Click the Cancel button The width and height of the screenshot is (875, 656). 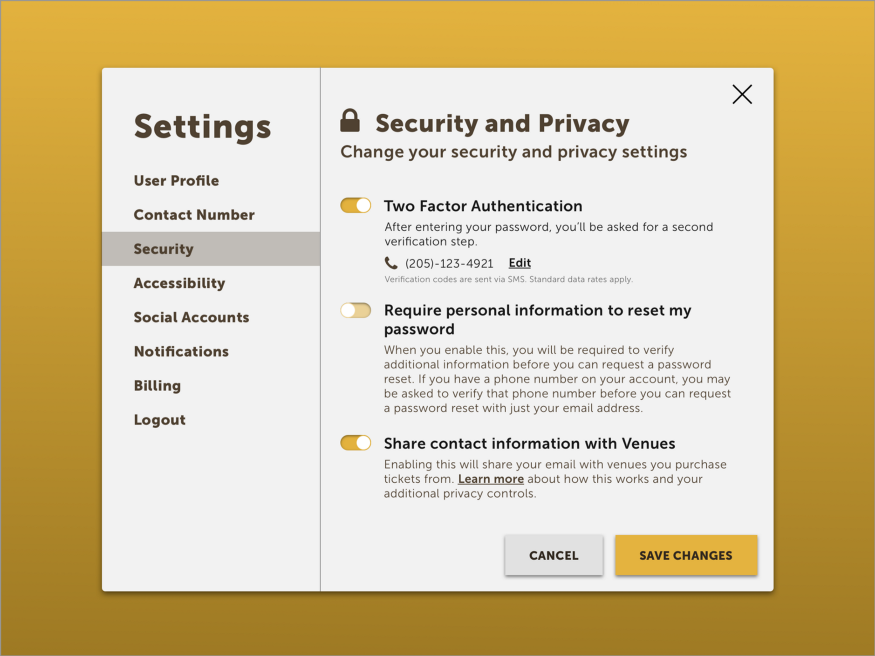(554, 555)
